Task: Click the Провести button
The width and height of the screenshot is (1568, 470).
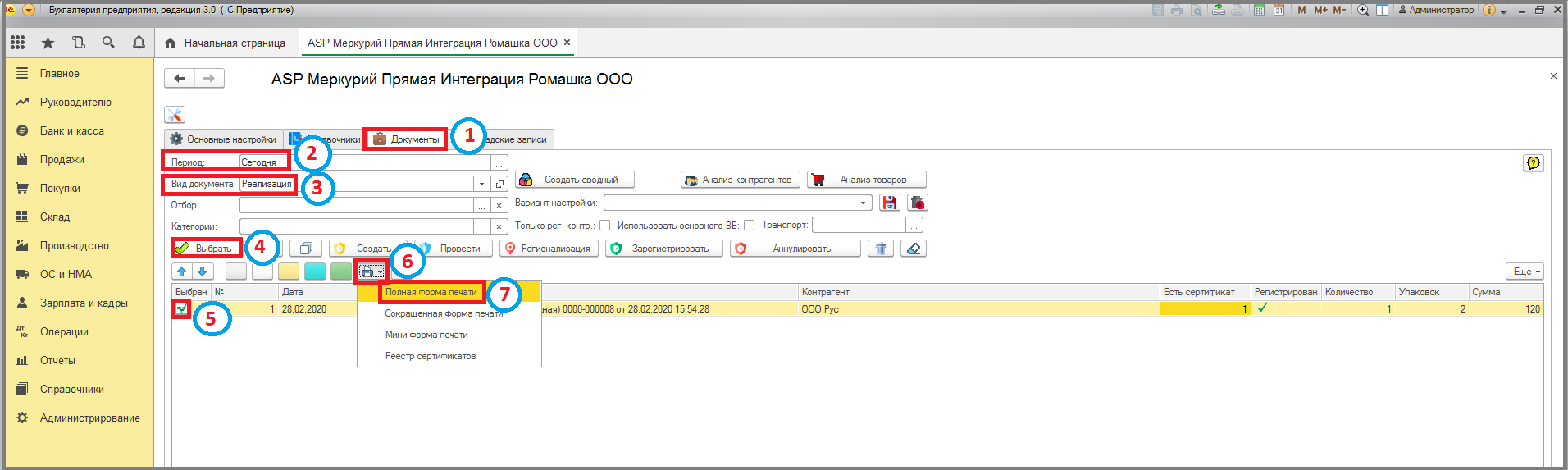Action: pos(454,249)
